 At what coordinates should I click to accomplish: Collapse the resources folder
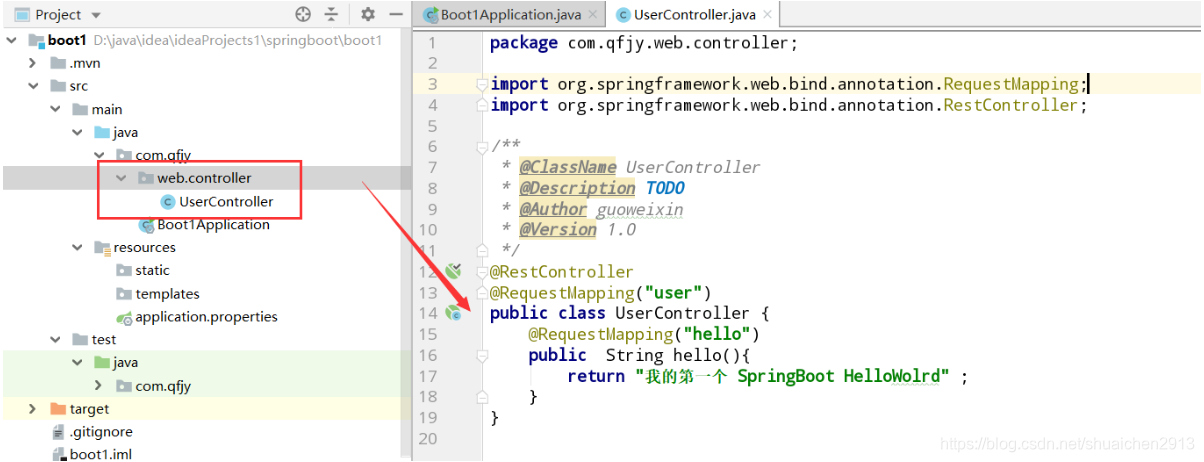tap(78, 247)
